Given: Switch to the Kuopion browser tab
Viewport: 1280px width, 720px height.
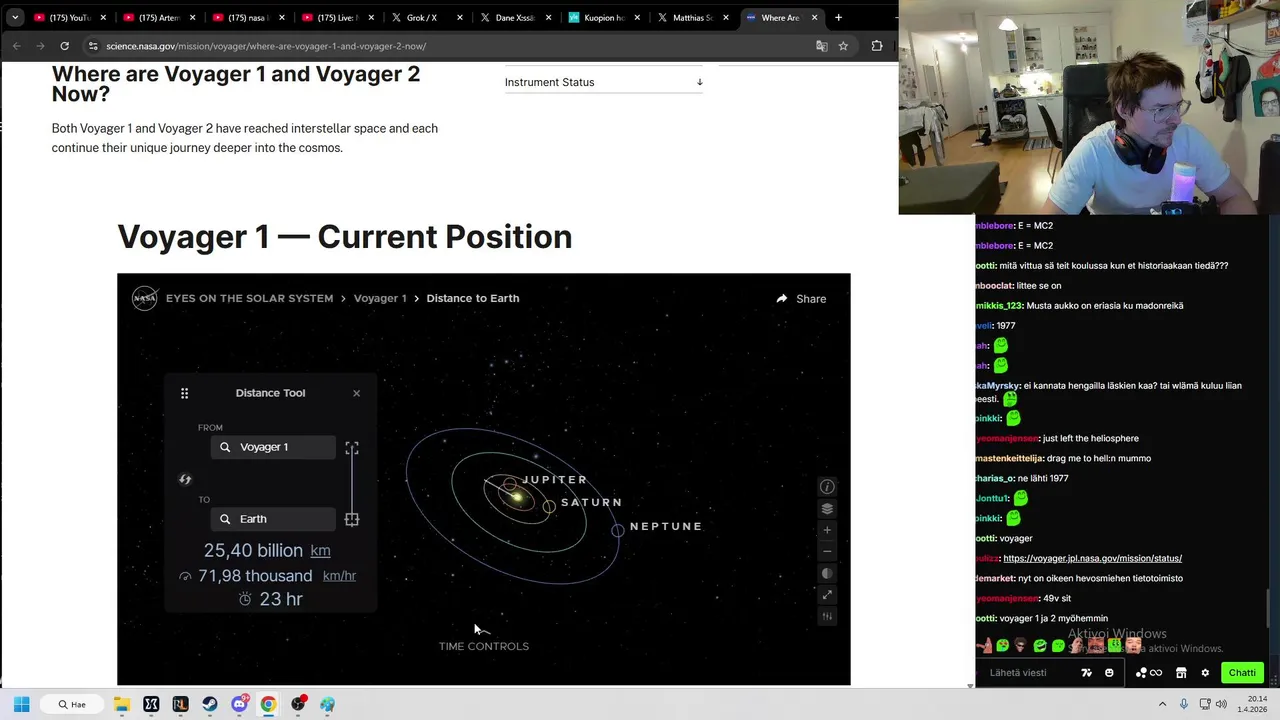Looking at the screenshot, I should click(x=603, y=17).
